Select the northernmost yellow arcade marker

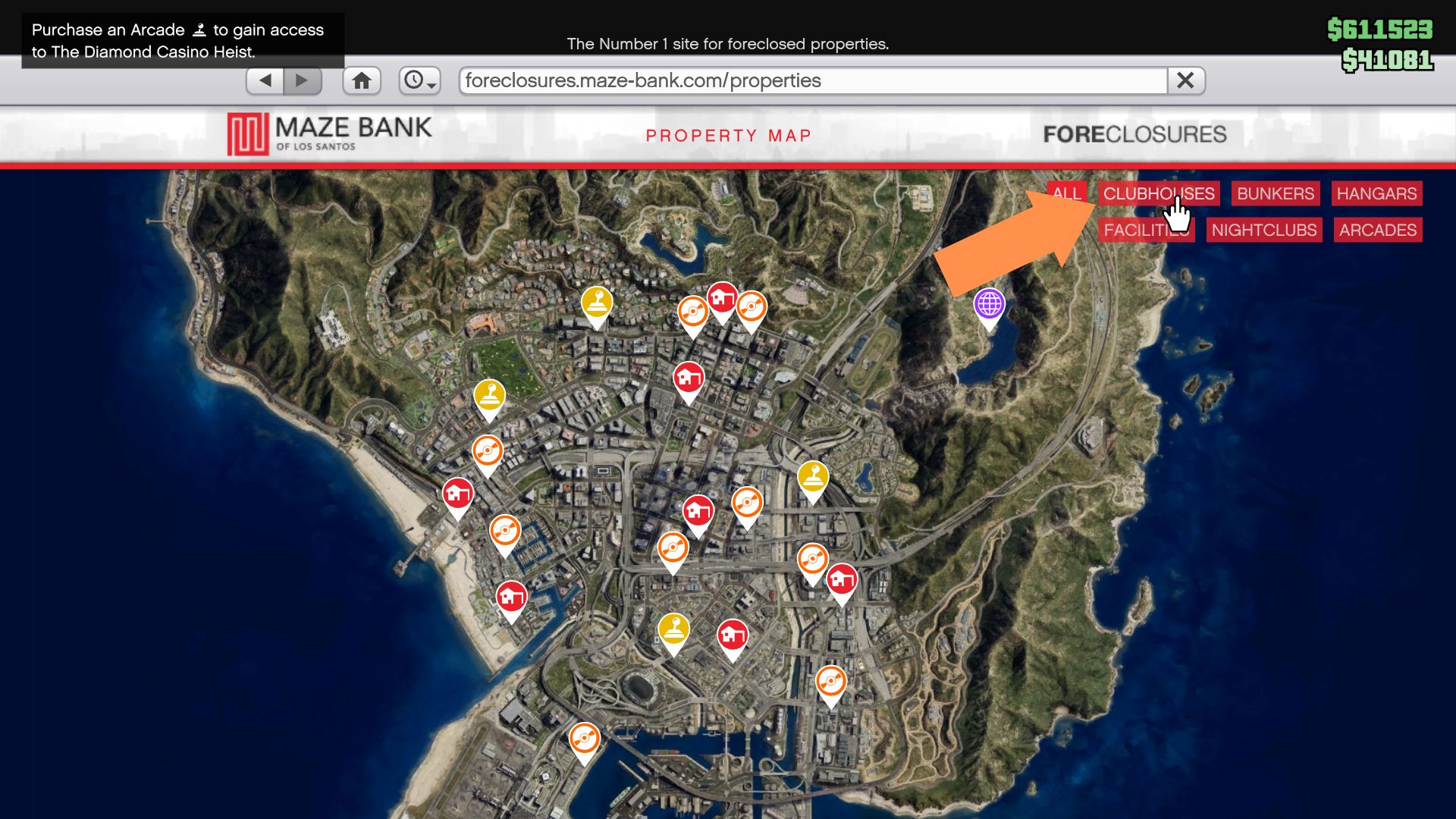pos(597,305)
